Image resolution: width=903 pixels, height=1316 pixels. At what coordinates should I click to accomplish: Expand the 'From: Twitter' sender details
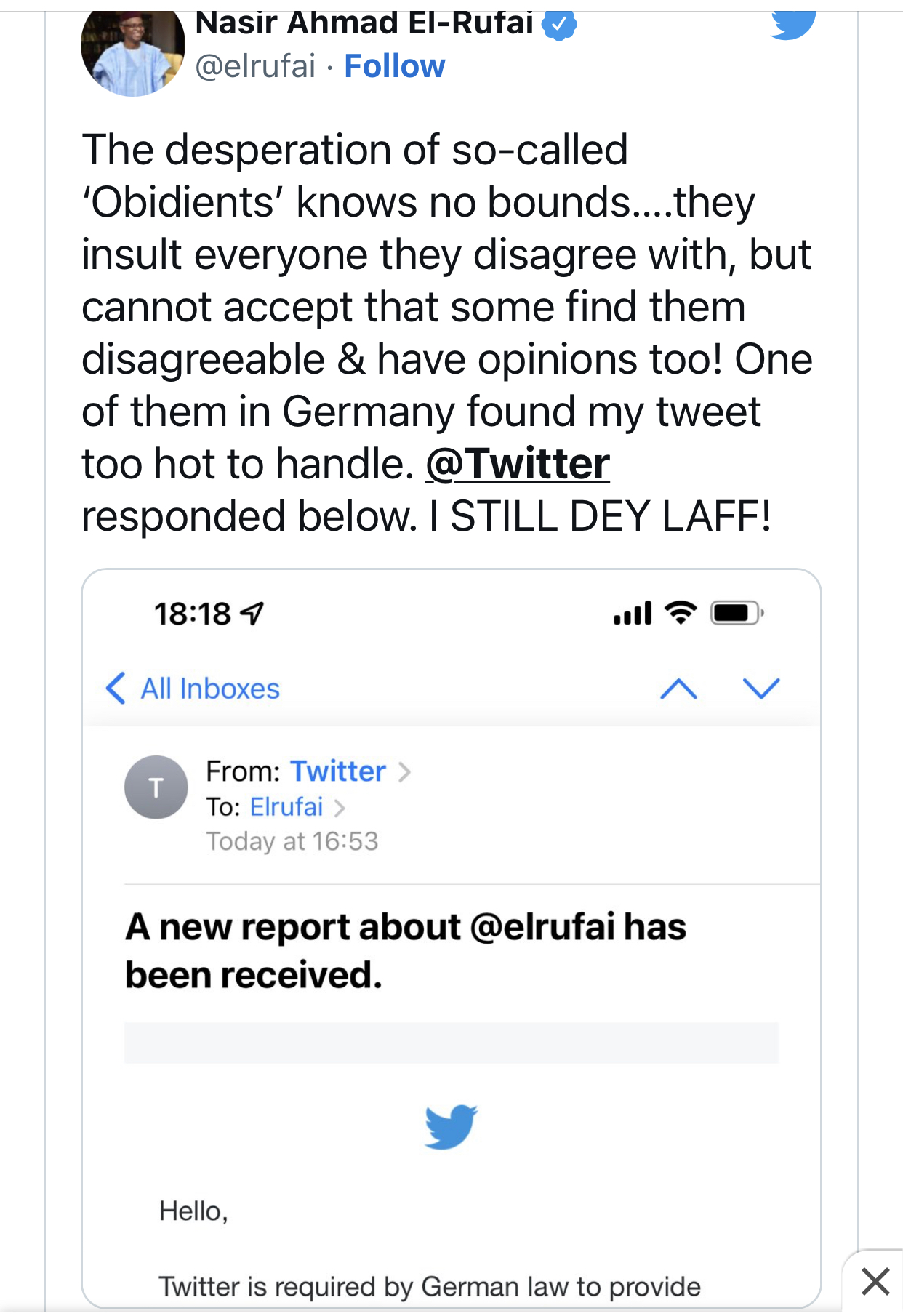(x=338, y=771)
